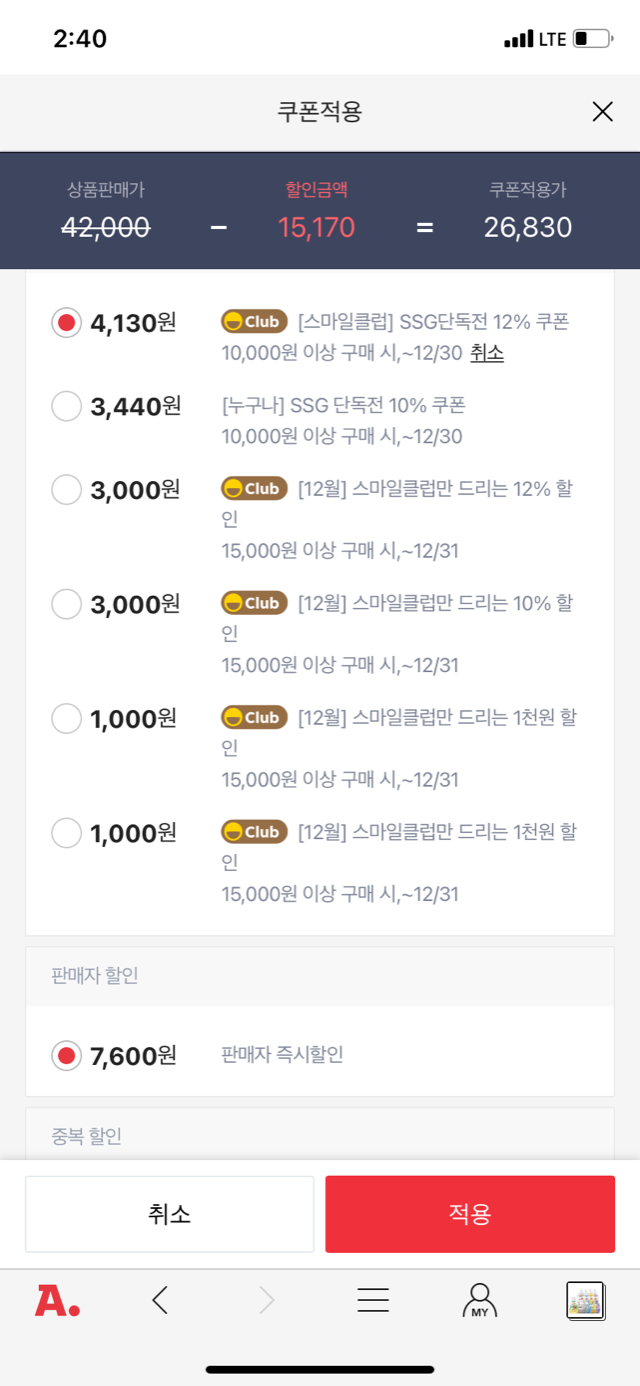640x1386 pixels.
Task: Select the 3,000원 Smile Club 12% coupon
Action: point(67,490)
